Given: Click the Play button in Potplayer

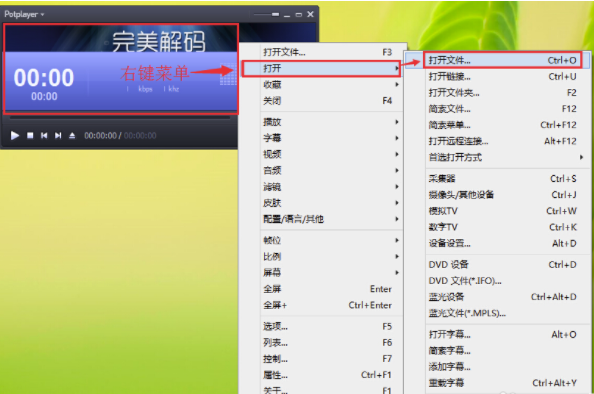Looking at the screenshot, I should point(15,135).
